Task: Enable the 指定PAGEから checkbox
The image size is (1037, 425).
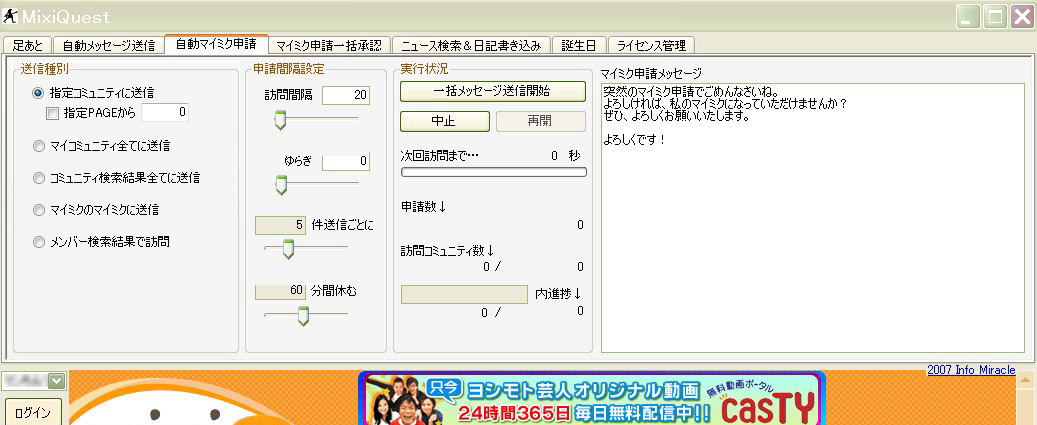Action: 52,114
